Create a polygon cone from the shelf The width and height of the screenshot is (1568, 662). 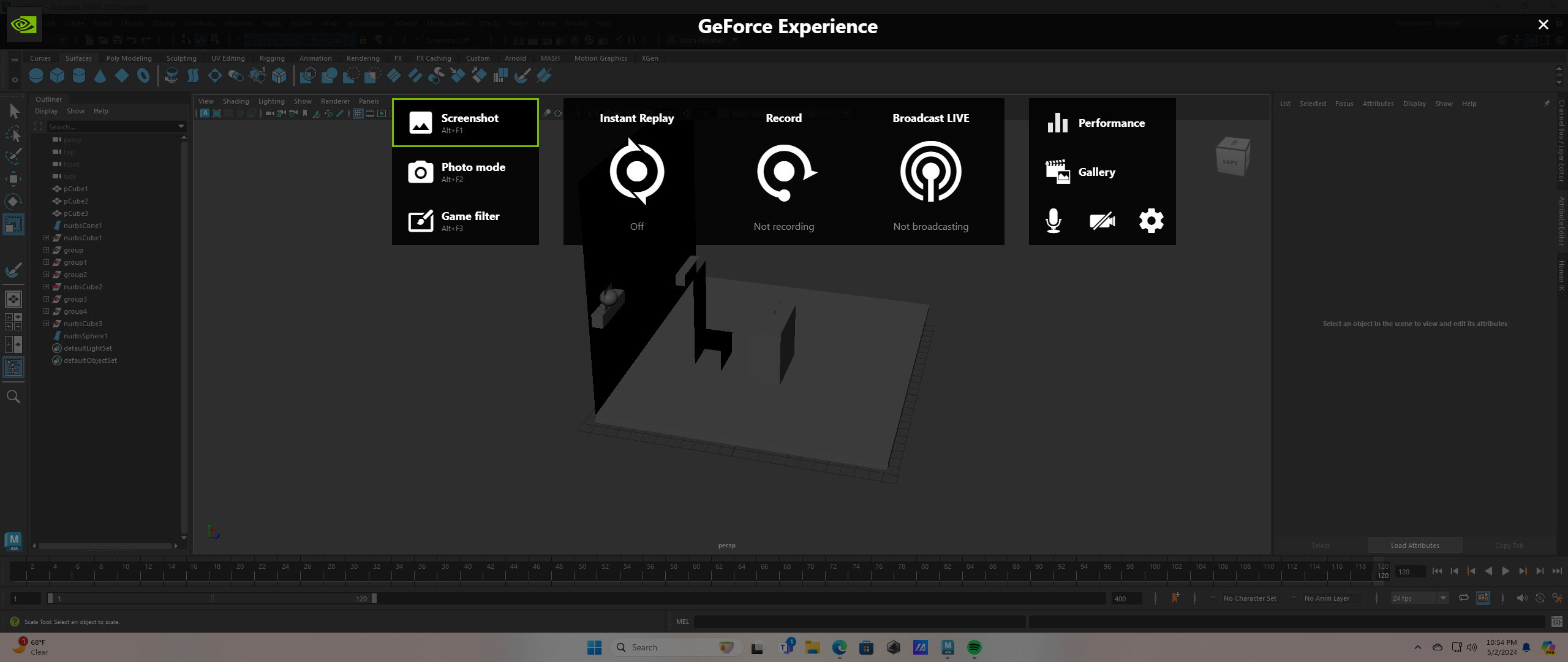(100, 75)
